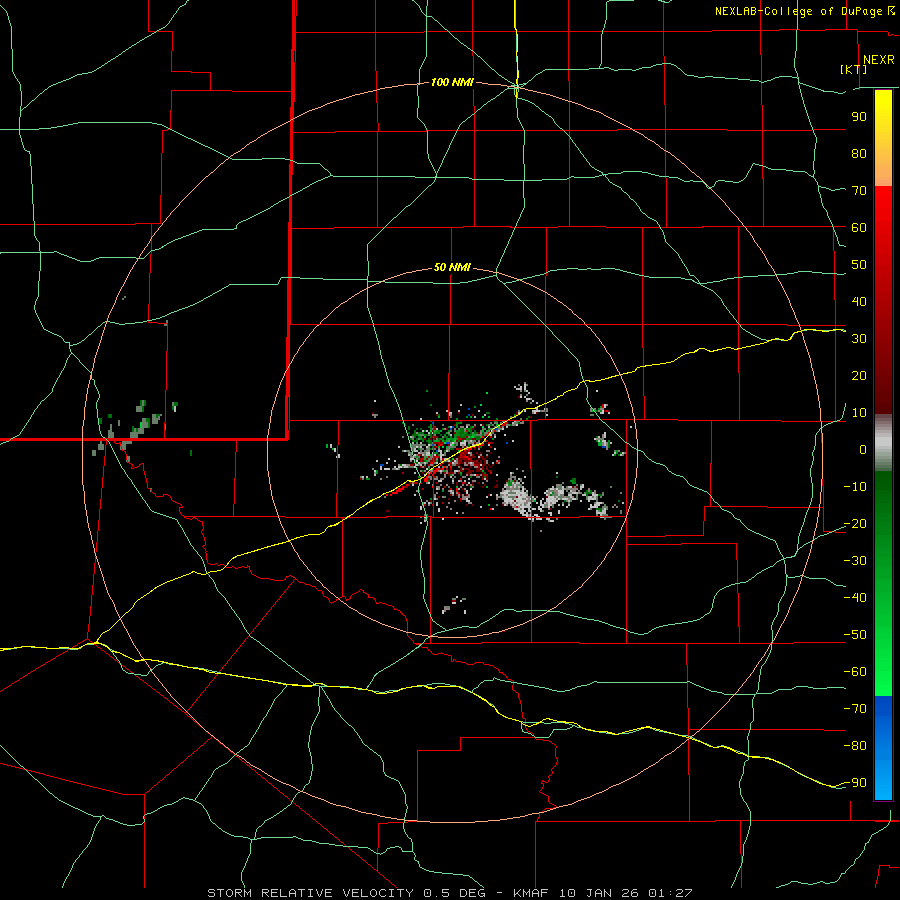Select the -30 scale label
The width and height of the screenshot is (900, 900).
click(855, 561)
